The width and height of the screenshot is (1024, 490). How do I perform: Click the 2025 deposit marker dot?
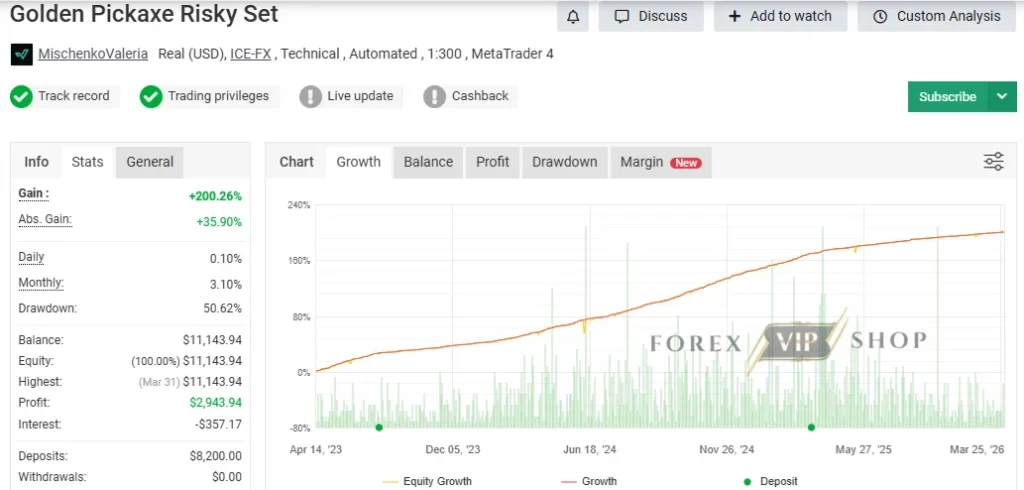point(811,427)
